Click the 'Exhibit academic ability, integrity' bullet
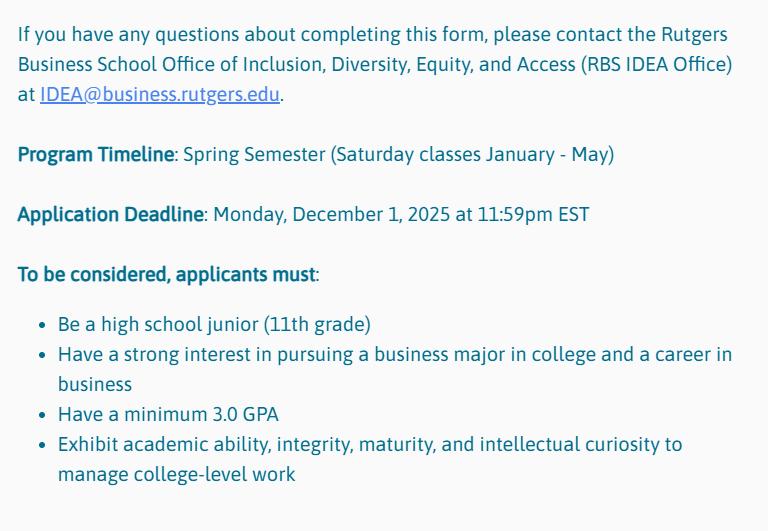This screenshot has height=531, width=768. (250, 444)
